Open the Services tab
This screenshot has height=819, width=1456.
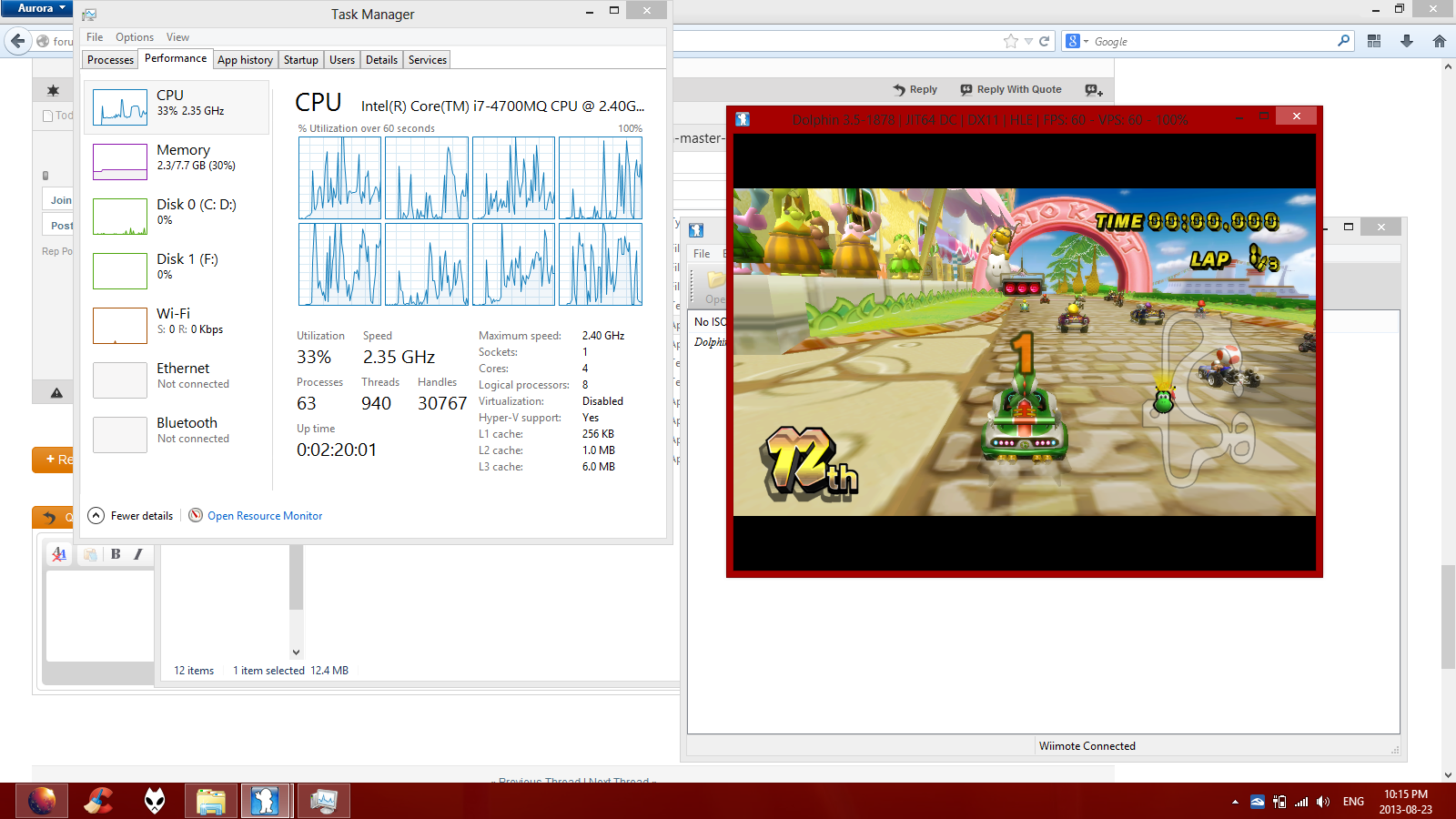click(x=427, y=60)
